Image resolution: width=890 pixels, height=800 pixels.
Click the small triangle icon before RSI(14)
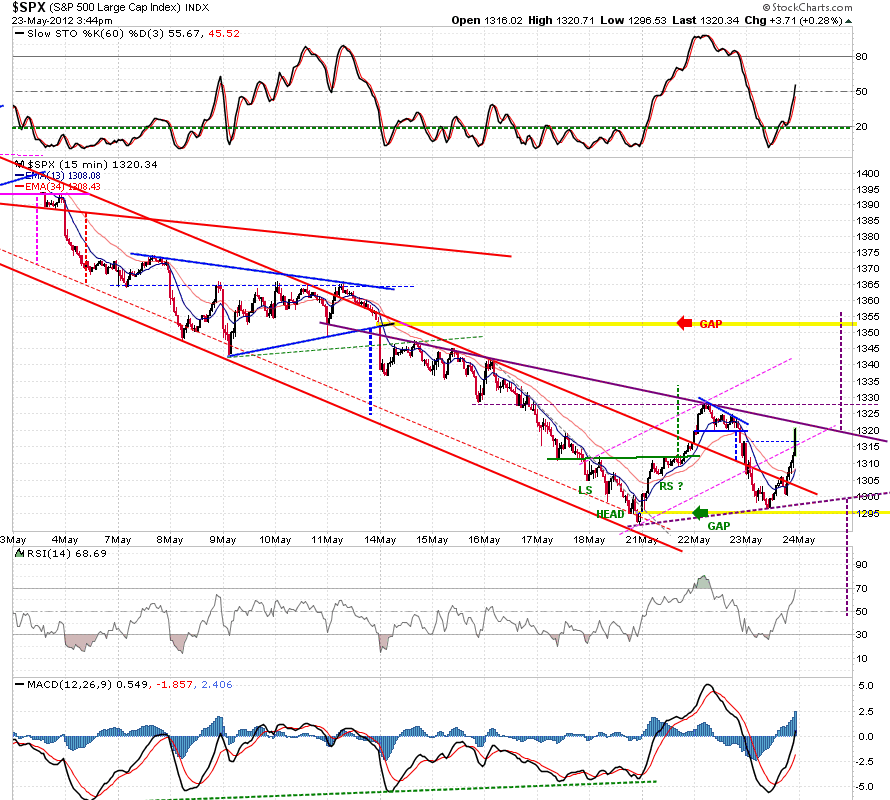19,553
